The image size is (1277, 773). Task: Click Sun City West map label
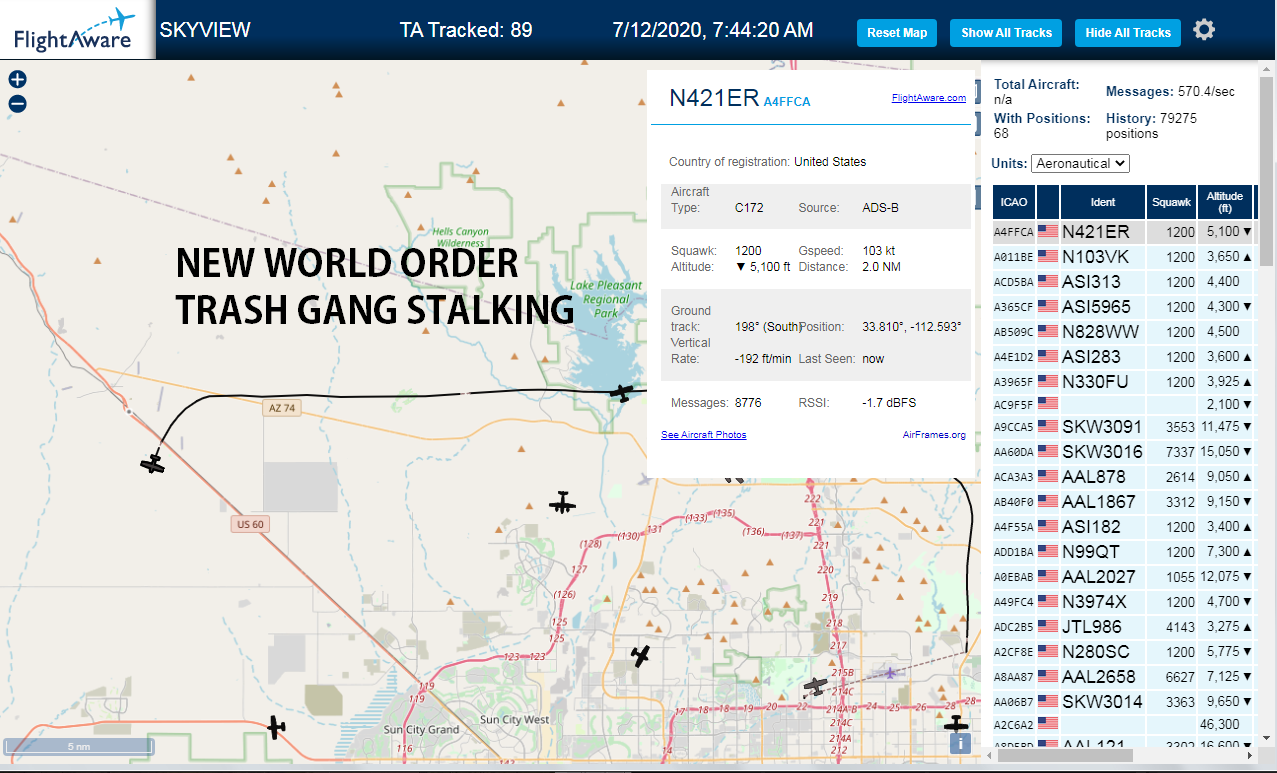pyautogui.click(x=514, y=720)
